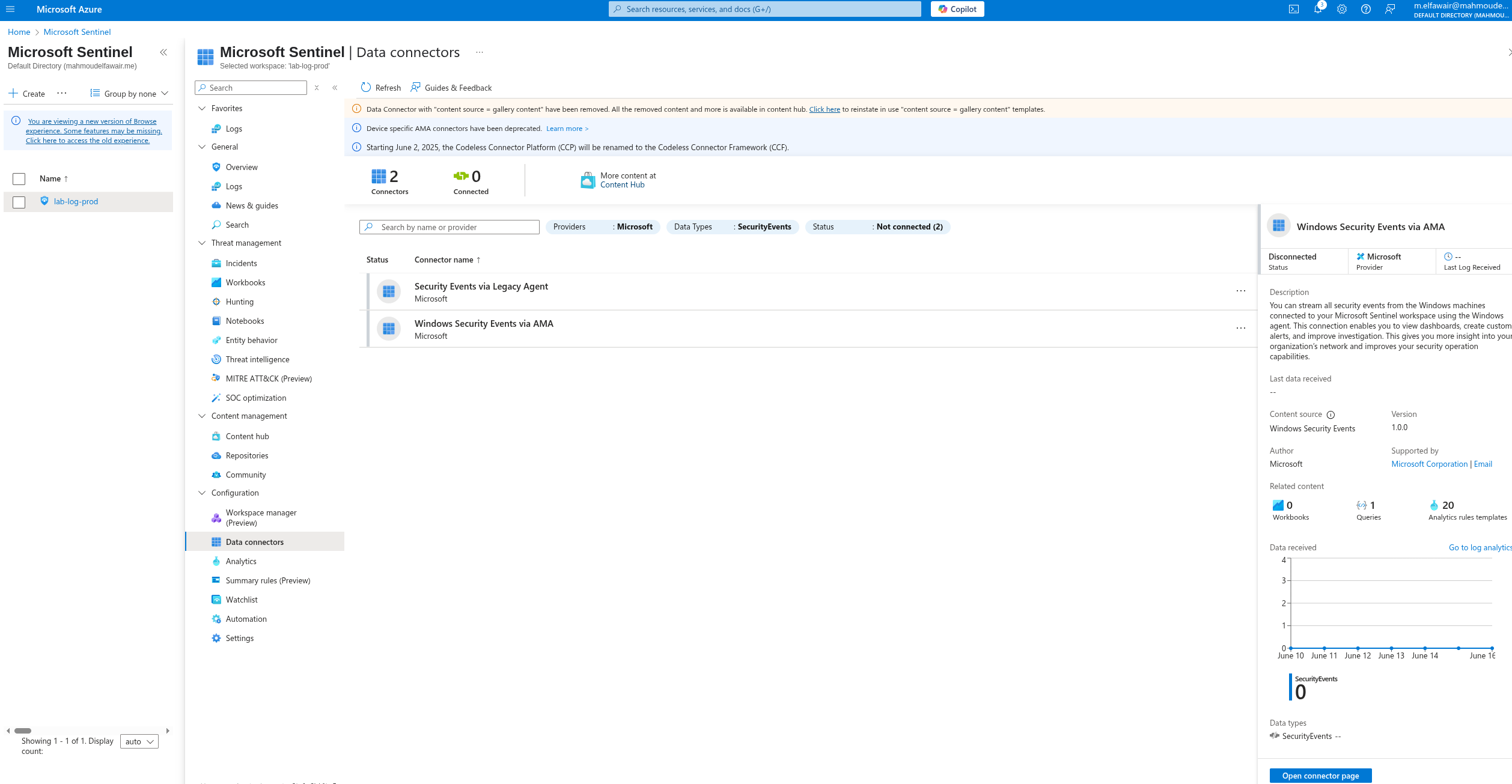
Task: Open Entity behavior page
Action: [x=251, y=340]
